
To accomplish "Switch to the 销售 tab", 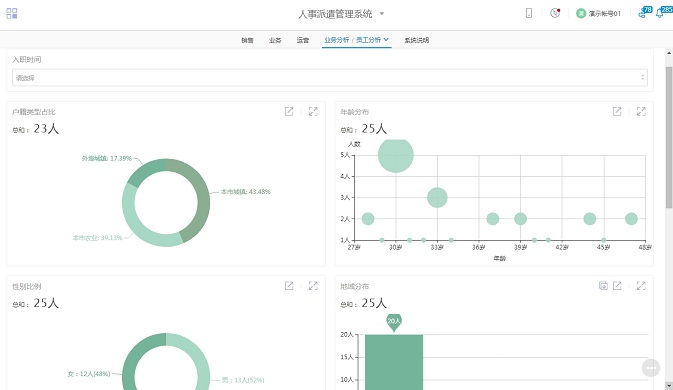I will click(247, 40).
